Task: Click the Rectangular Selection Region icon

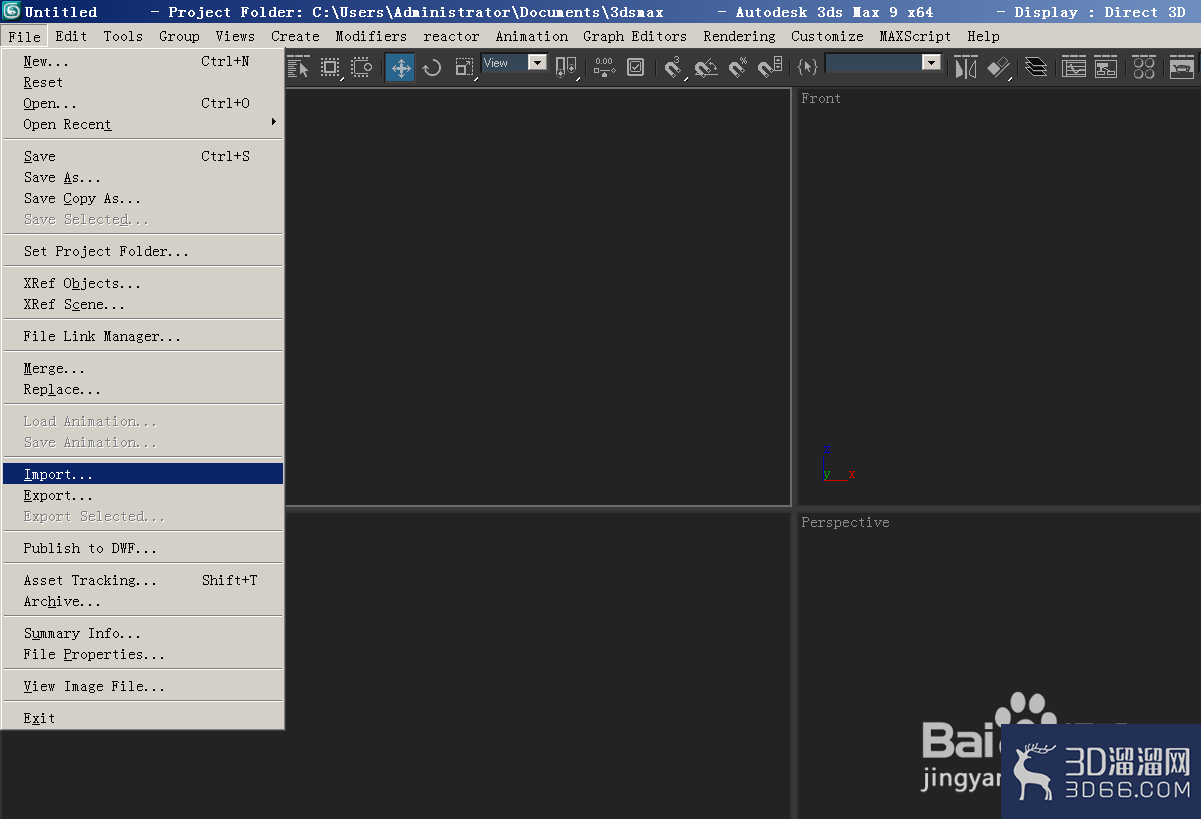Action: click(x=330, y=68)
